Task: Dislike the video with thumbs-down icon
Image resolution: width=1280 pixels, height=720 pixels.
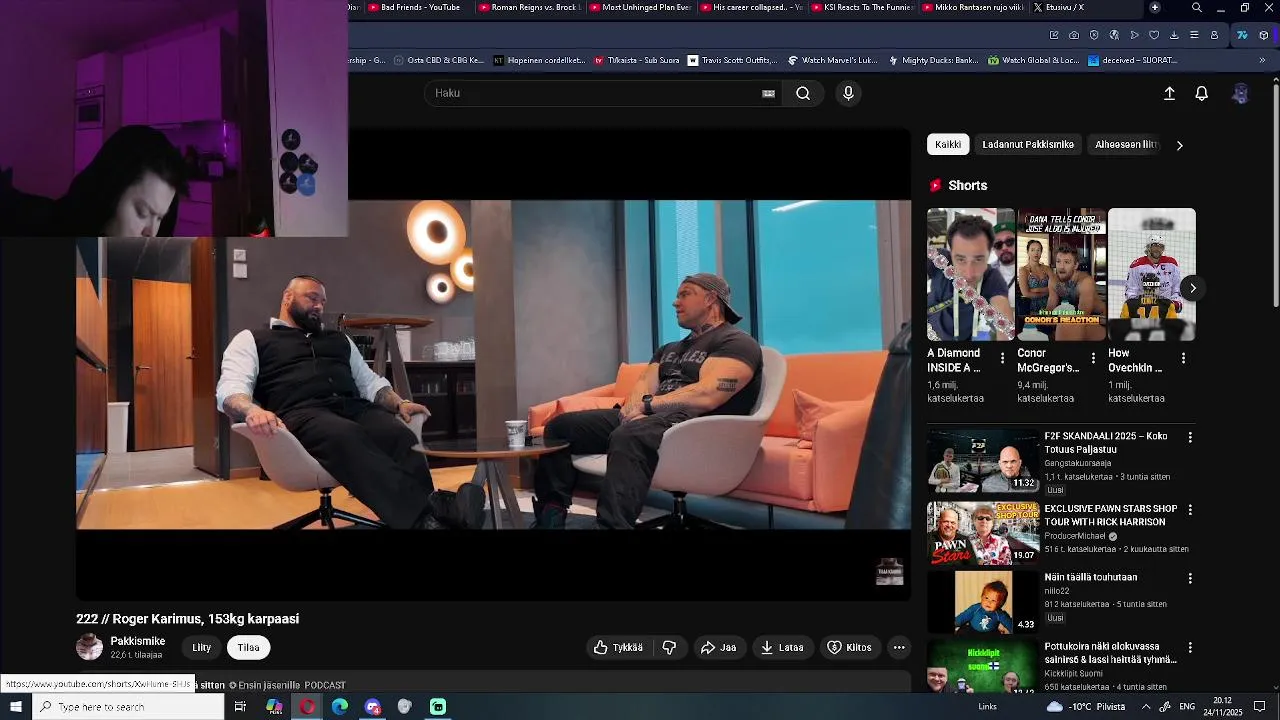Action: tap(669, 647)
